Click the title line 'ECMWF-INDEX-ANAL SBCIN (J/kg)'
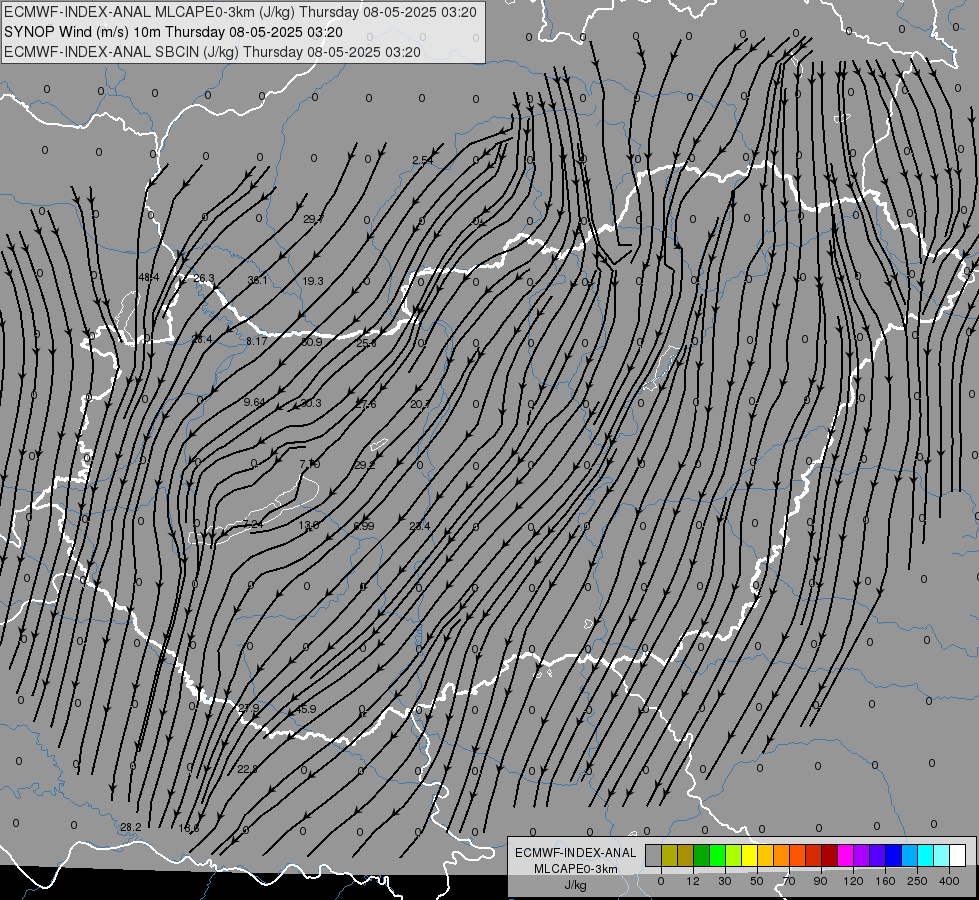Image resolution: width=979 pixels, height=900 pixels. 122,52
